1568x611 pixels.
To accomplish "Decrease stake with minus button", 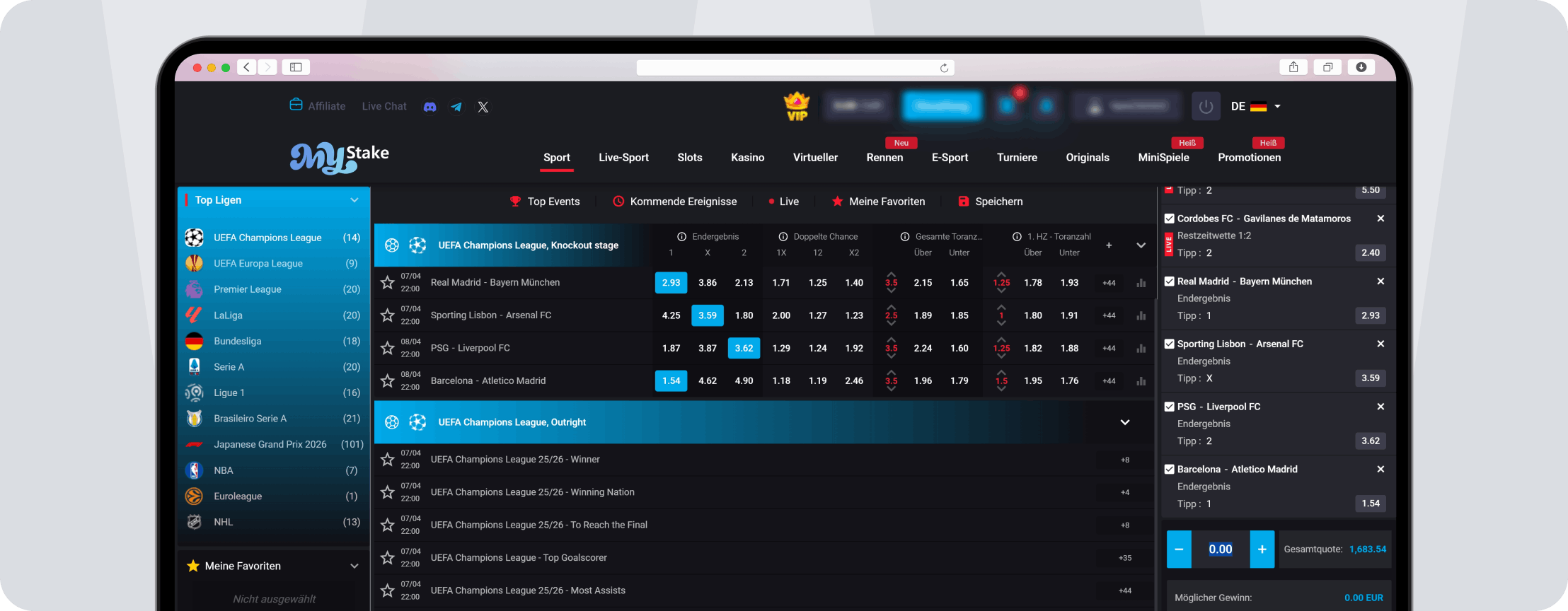I will point(1179,549).
